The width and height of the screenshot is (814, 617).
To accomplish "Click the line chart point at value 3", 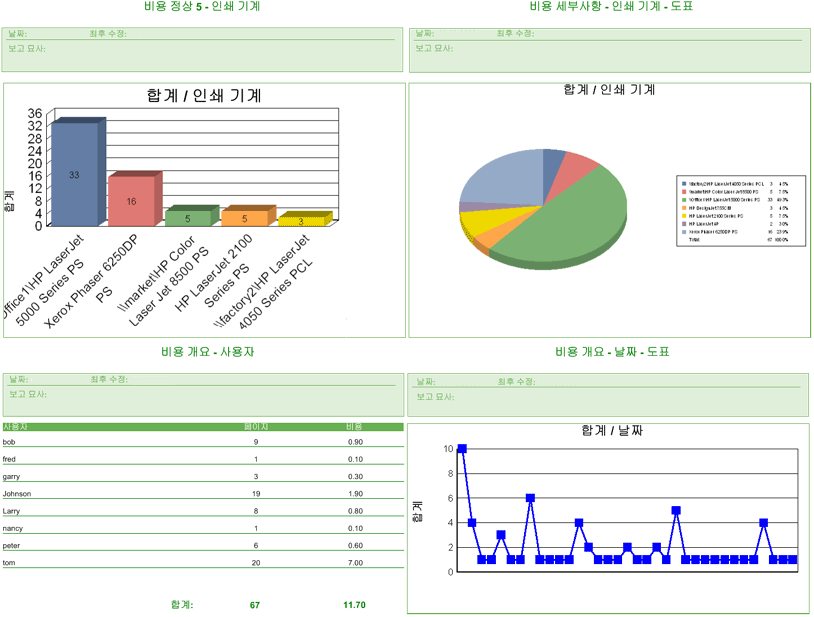I will pyautogui.click(x=501, y=535).
